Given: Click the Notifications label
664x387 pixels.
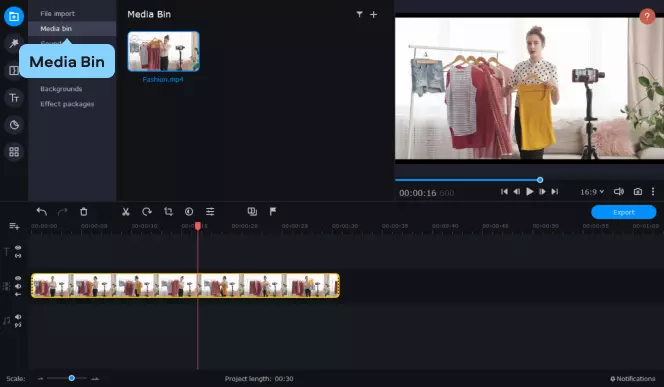Looking at the screenshot, I should pyautogui.click(x=636, y=379).
